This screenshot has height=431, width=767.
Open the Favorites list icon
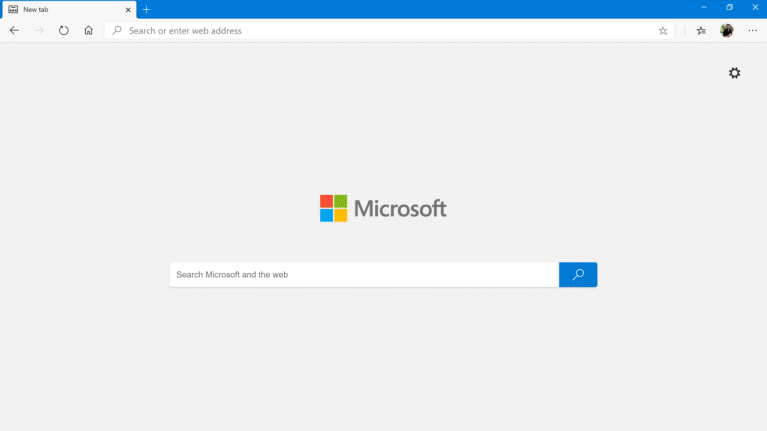pyautogui.click(x=701, y=31)
